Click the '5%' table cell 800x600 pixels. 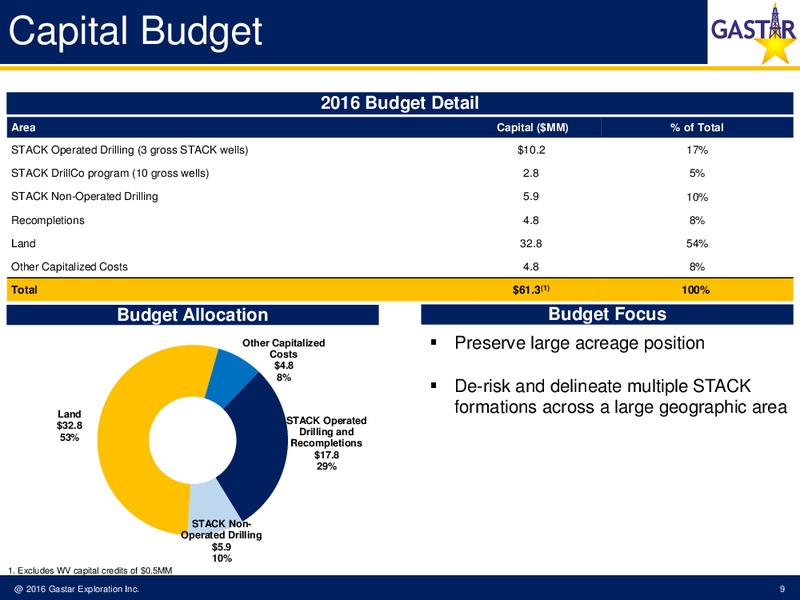pyautogui.click(x=697, y=173)
